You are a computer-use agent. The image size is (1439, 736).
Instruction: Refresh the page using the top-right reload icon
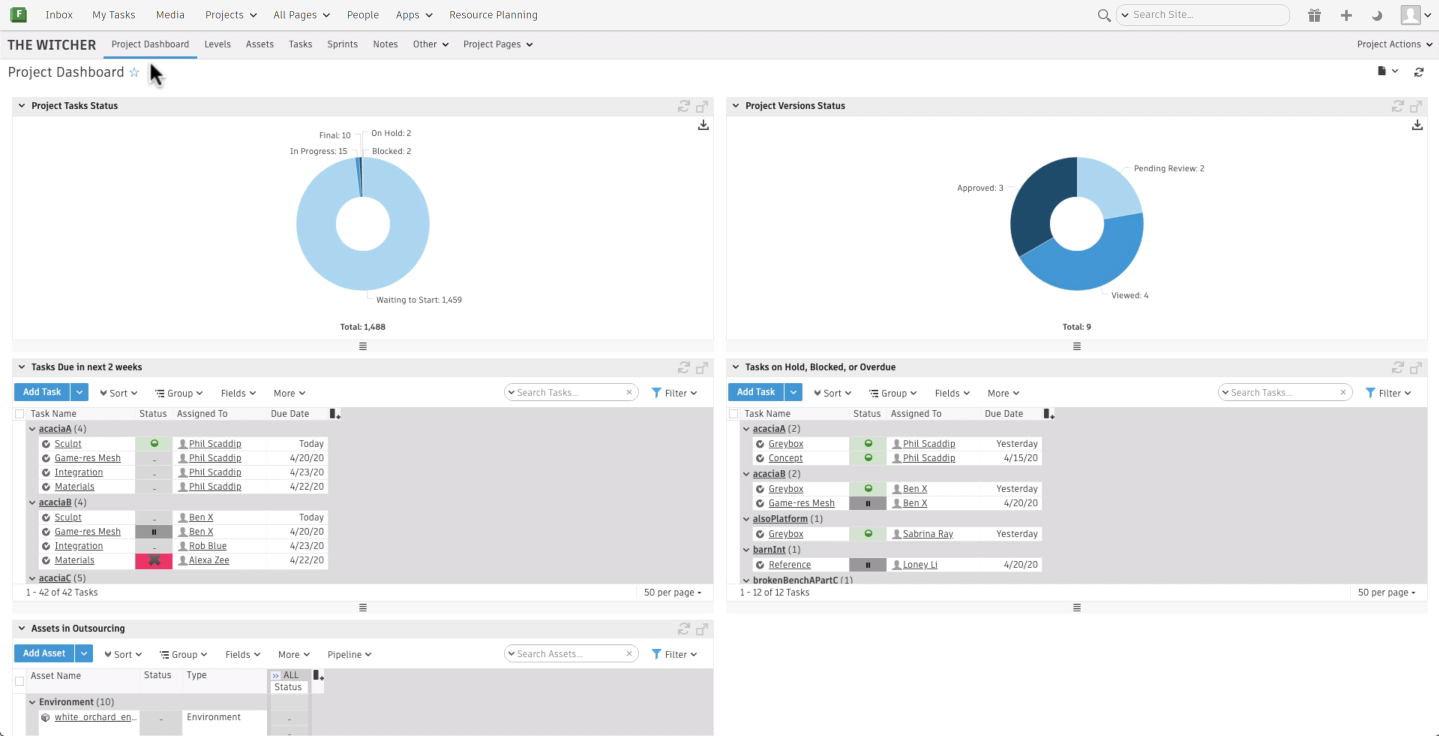click(1418, 72)
